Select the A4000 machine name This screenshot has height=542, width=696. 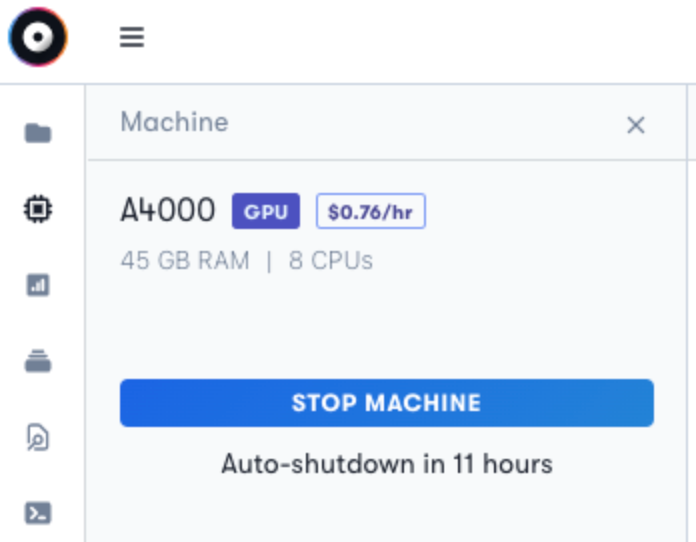[x=168, y=210]
